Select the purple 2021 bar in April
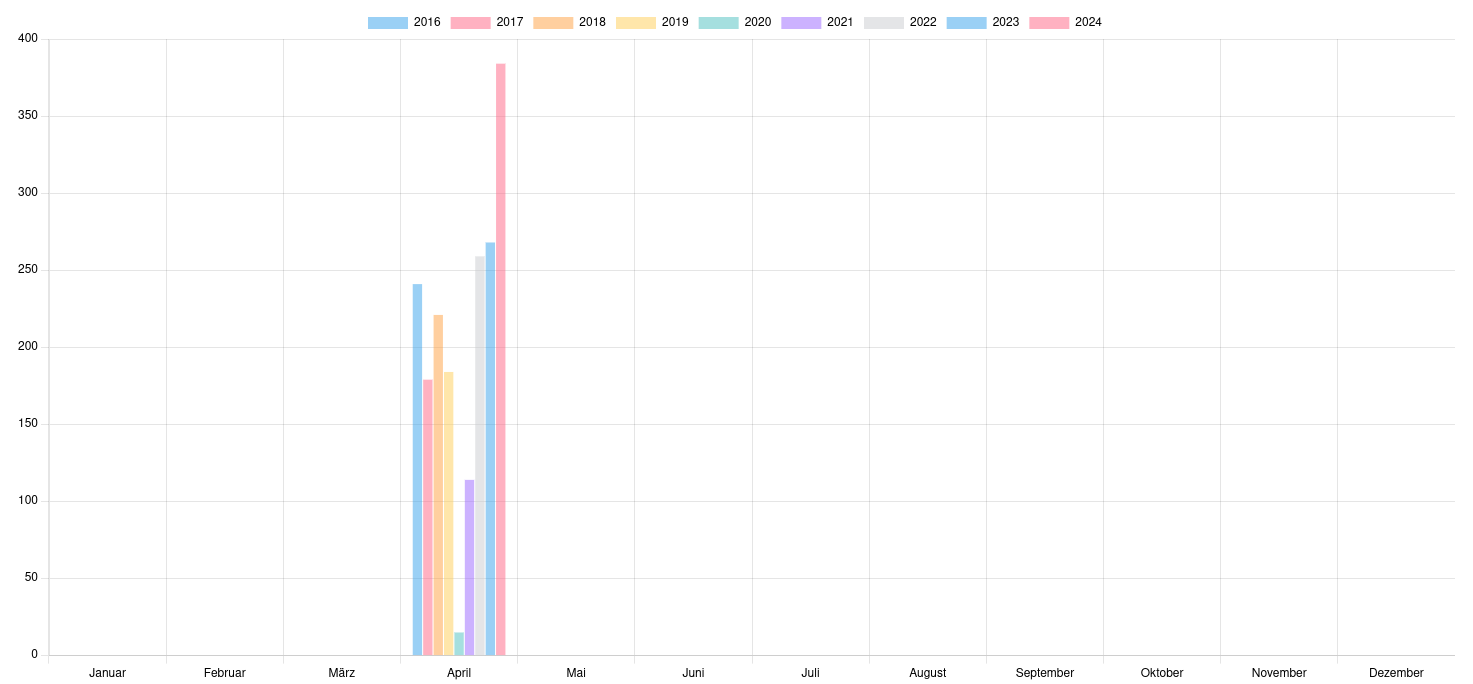The image size is (1473, 684). click(x=469, y=567)
